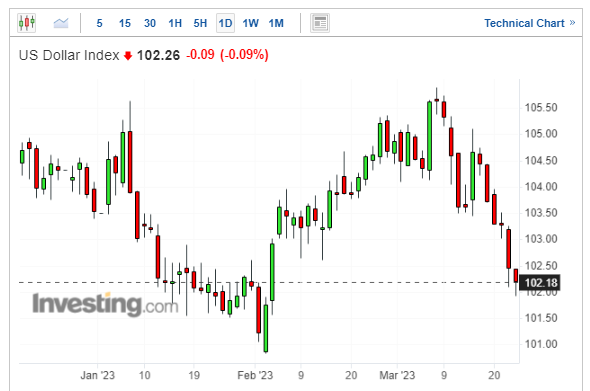Click the 103.50 axis label
The height and width of the screenshot is (391, 590).
[541, 213]
